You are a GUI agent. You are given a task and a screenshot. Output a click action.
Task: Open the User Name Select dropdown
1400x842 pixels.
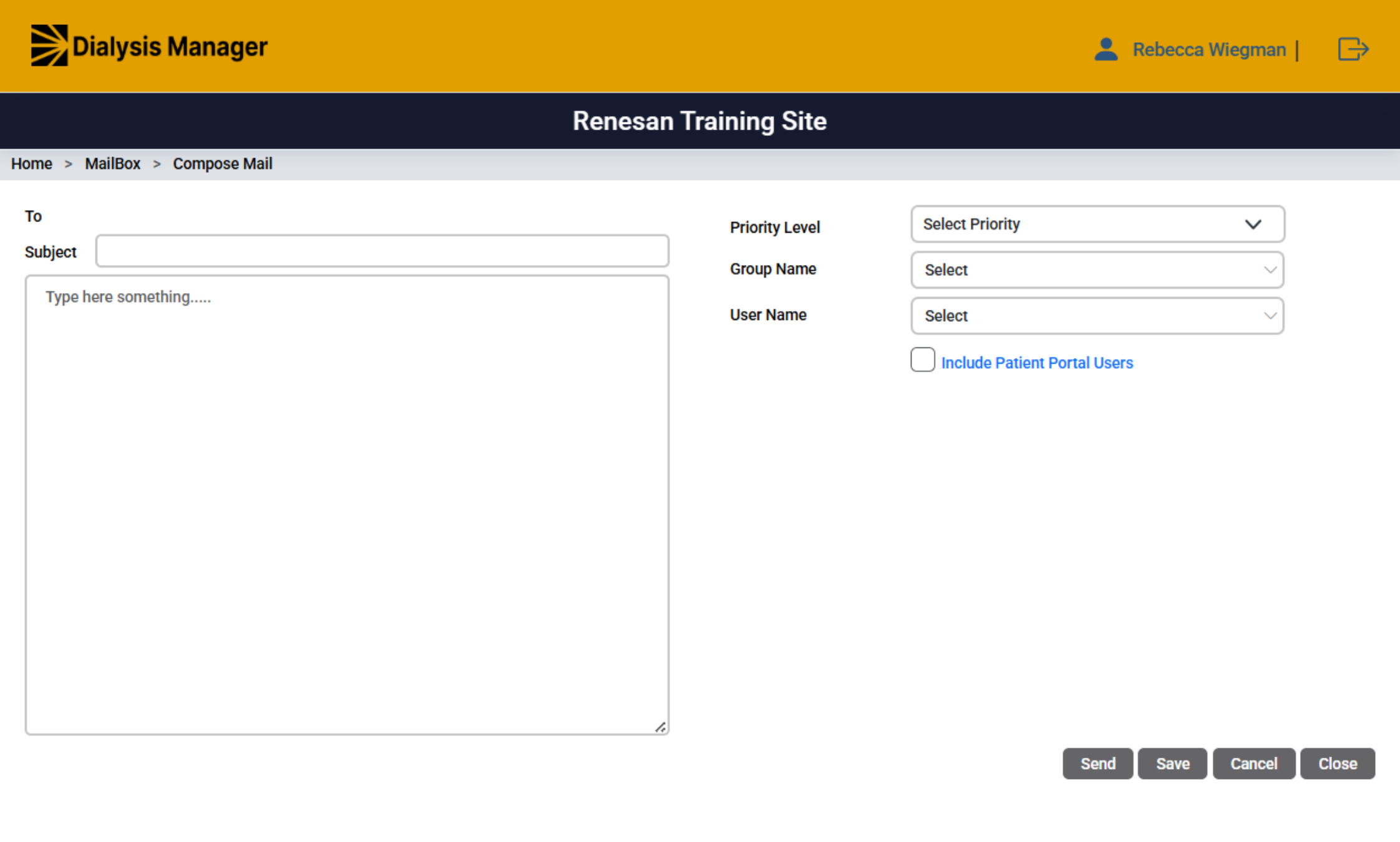[x=1097, y=316]
